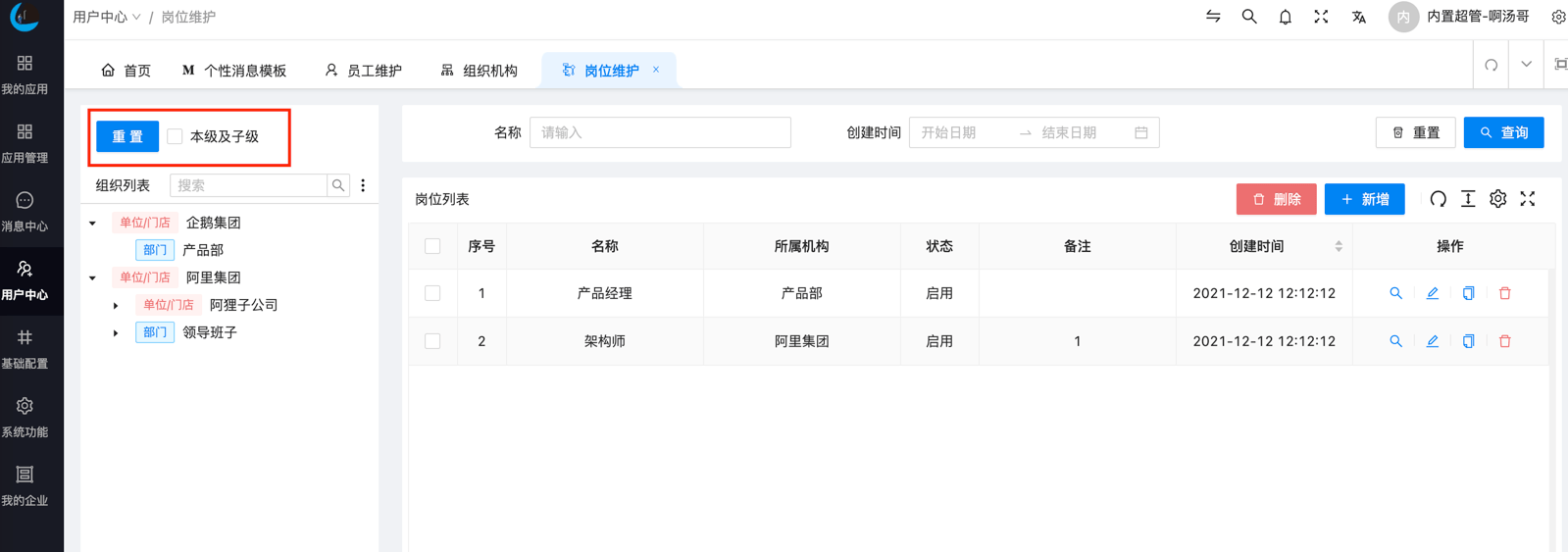Collapse the 企鹅集团 tree node
Image resolution: width=1568 pixels, height=552 pixels.
pos(93,224)
